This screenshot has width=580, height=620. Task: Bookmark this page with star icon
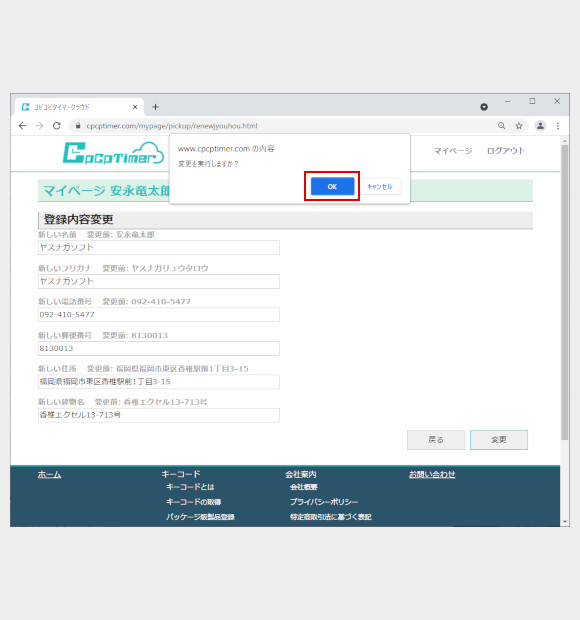[519, 126]
